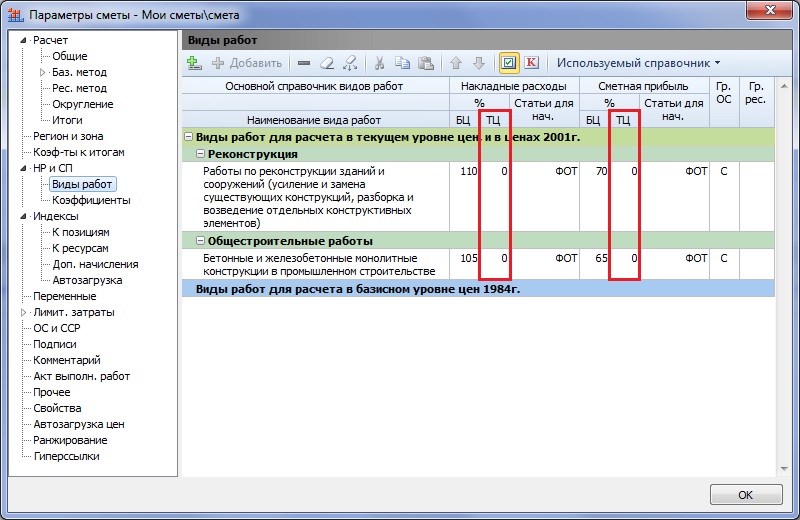Select Итоги in the tree
800x520 pixels.
pyautogui.click(x=67, y=120)
